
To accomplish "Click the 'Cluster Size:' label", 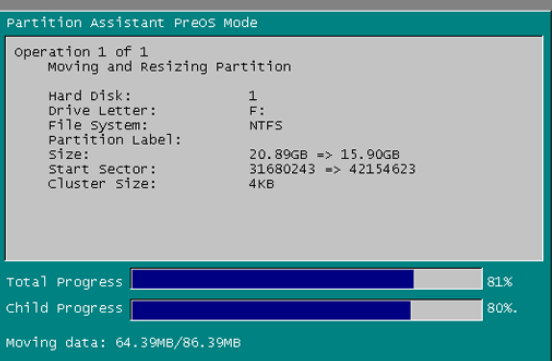I will 102,184.
